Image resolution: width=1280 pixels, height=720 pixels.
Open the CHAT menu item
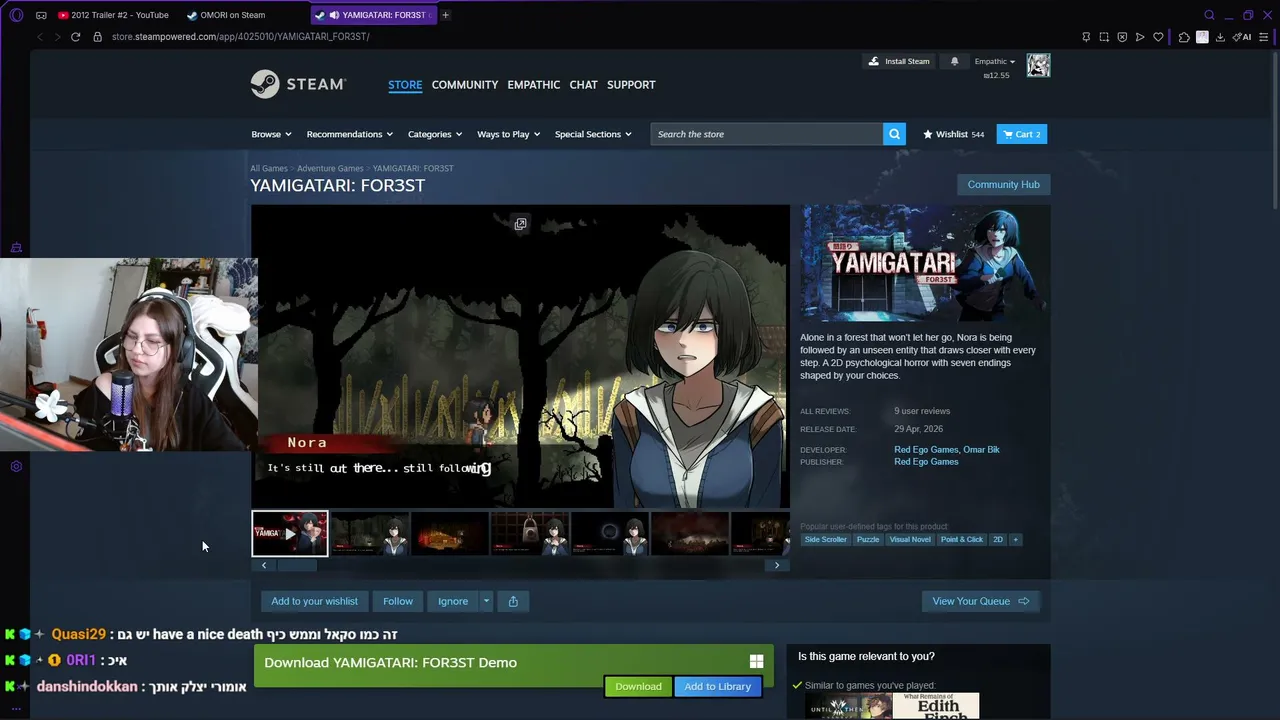pyautogui.click(x=584, y=85)
